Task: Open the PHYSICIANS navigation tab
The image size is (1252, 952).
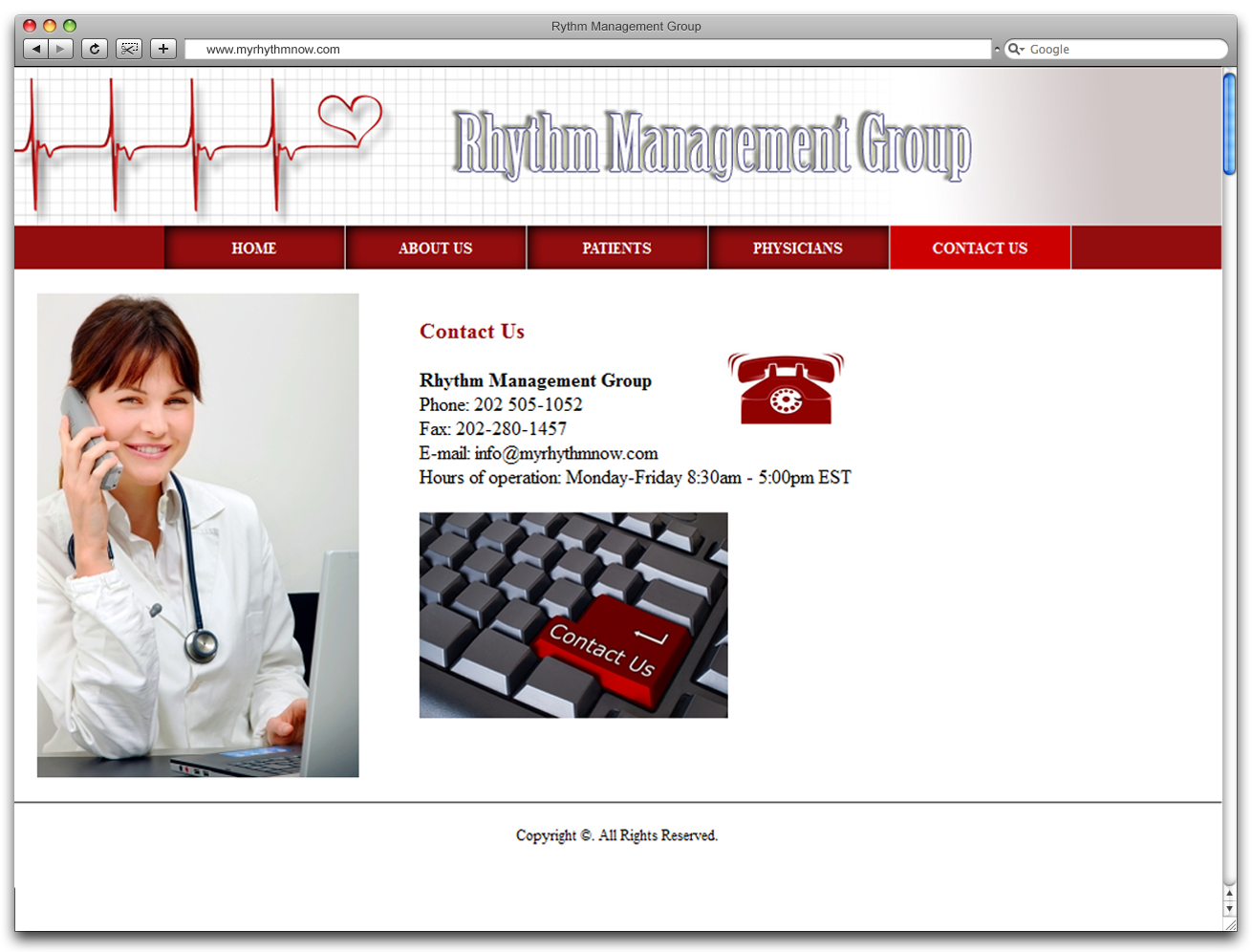Action: pos(798,248)
